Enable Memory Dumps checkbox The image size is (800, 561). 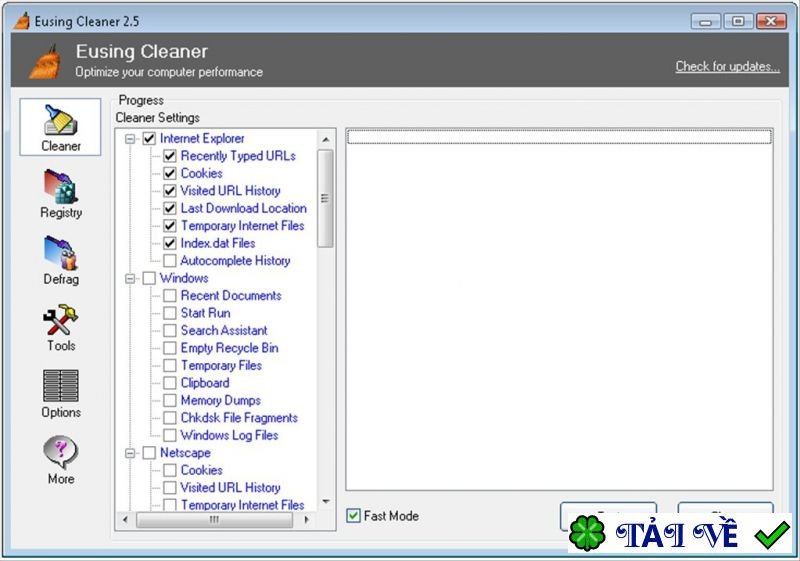tap(170, 400)
